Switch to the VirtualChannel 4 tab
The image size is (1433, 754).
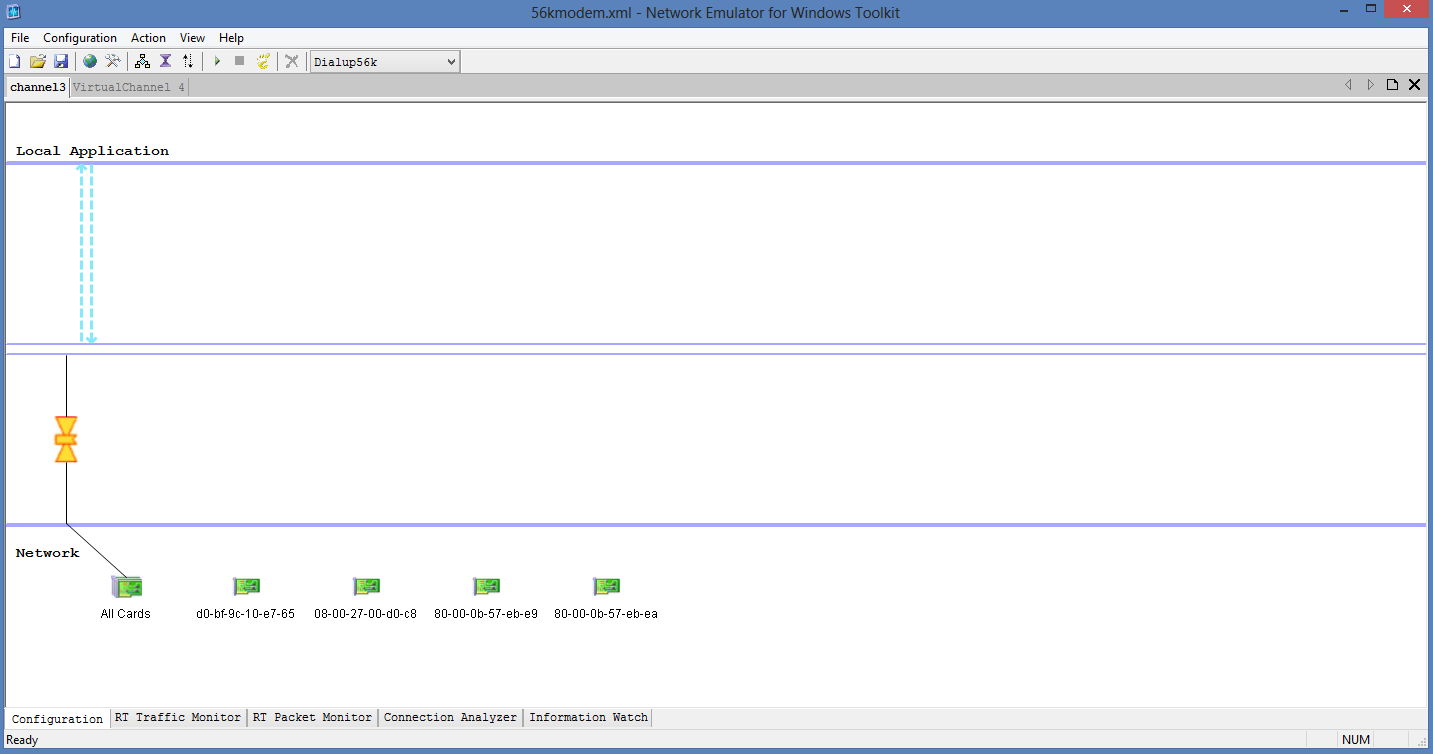click(128, 87)
